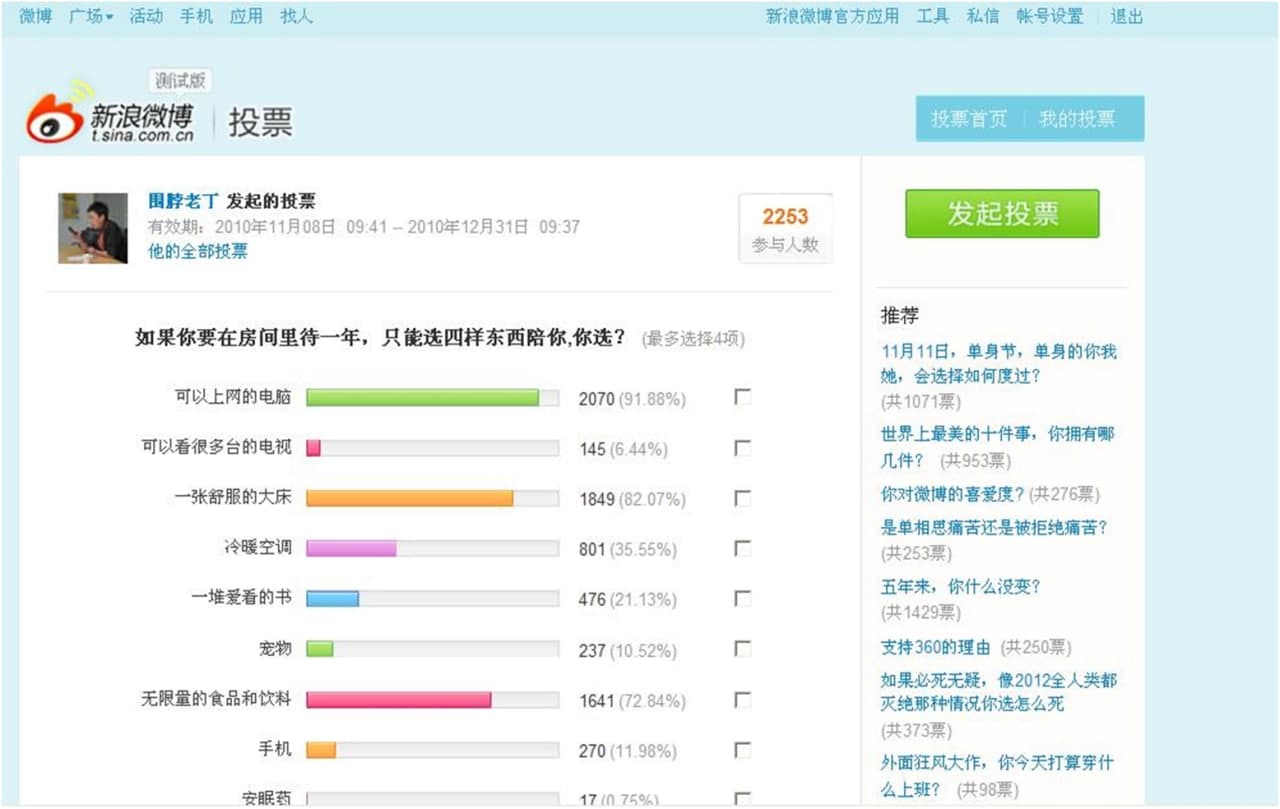Check the 冷暖空调 poll option

click(x=742, y=548)
